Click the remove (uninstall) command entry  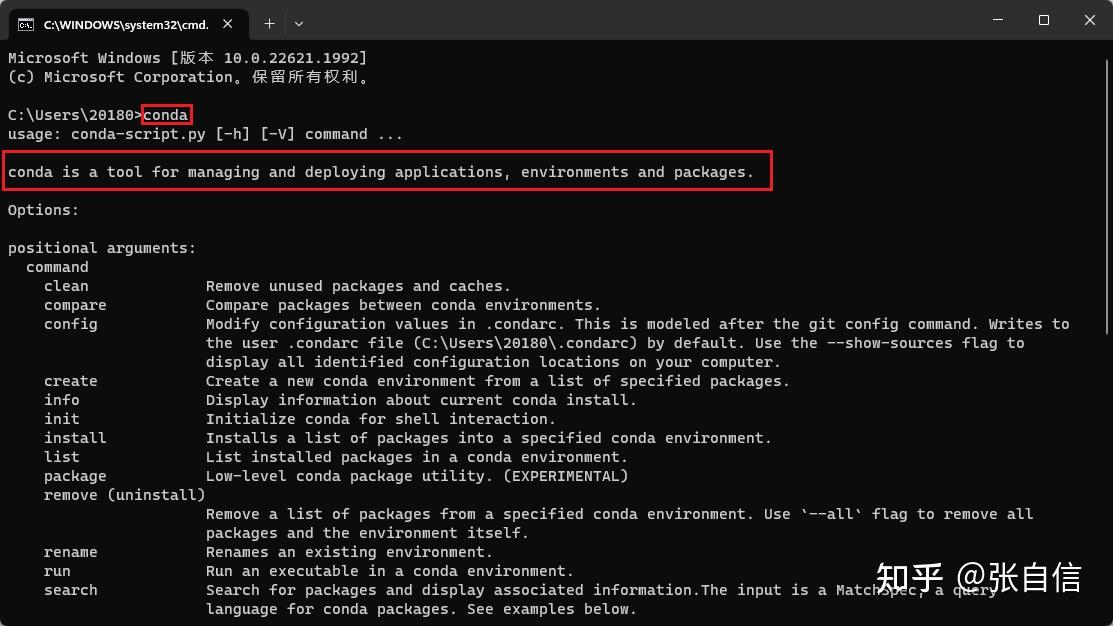coord(124,494)
